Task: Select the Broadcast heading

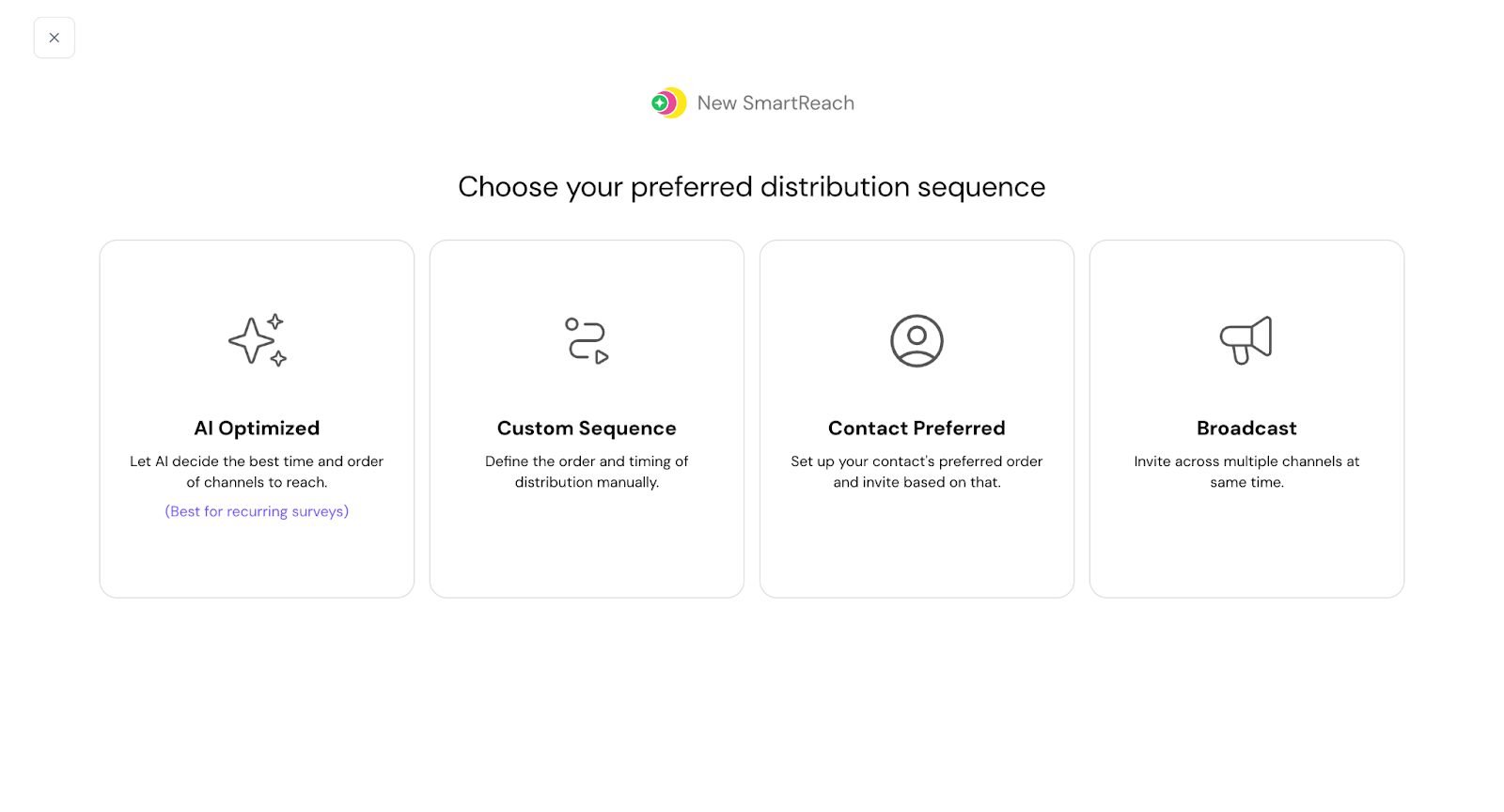Action: point(1246,429)
